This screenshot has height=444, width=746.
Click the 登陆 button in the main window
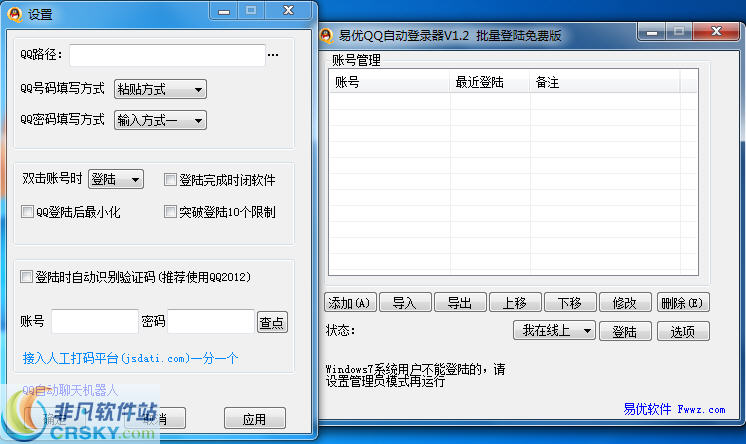[625, 331]
